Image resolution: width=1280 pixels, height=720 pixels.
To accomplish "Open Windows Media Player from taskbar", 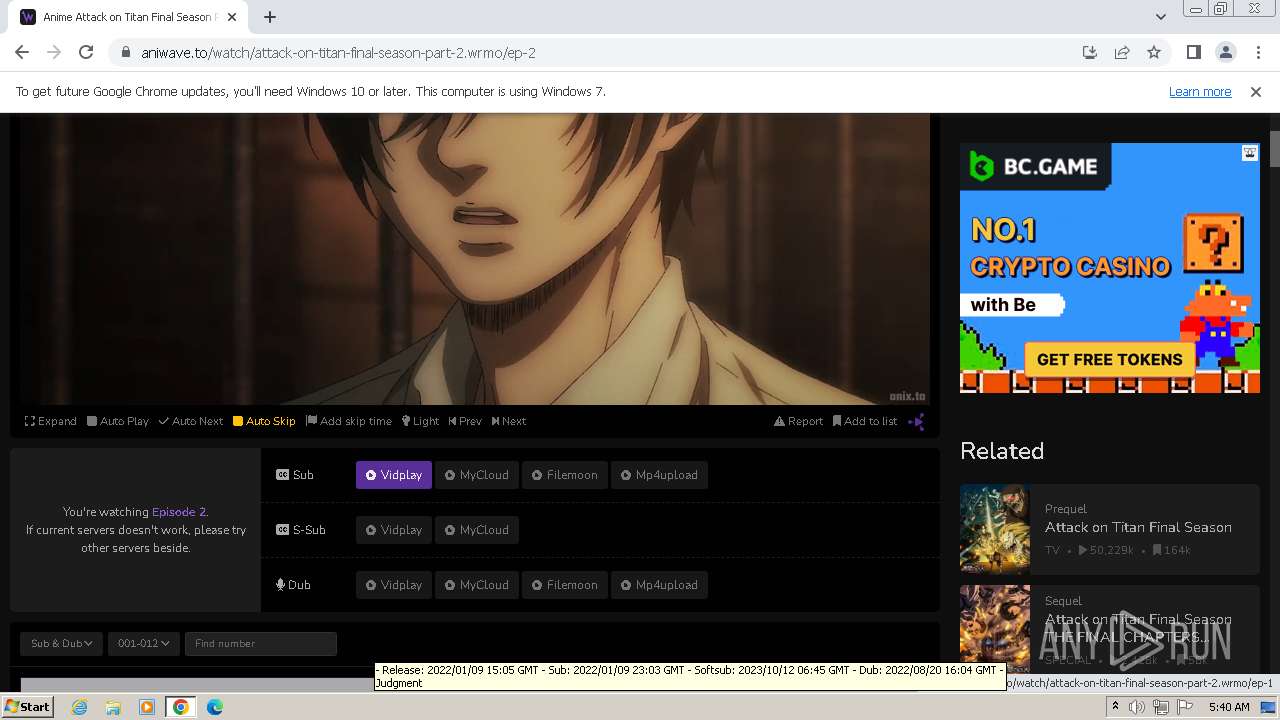I will (147, 707).
